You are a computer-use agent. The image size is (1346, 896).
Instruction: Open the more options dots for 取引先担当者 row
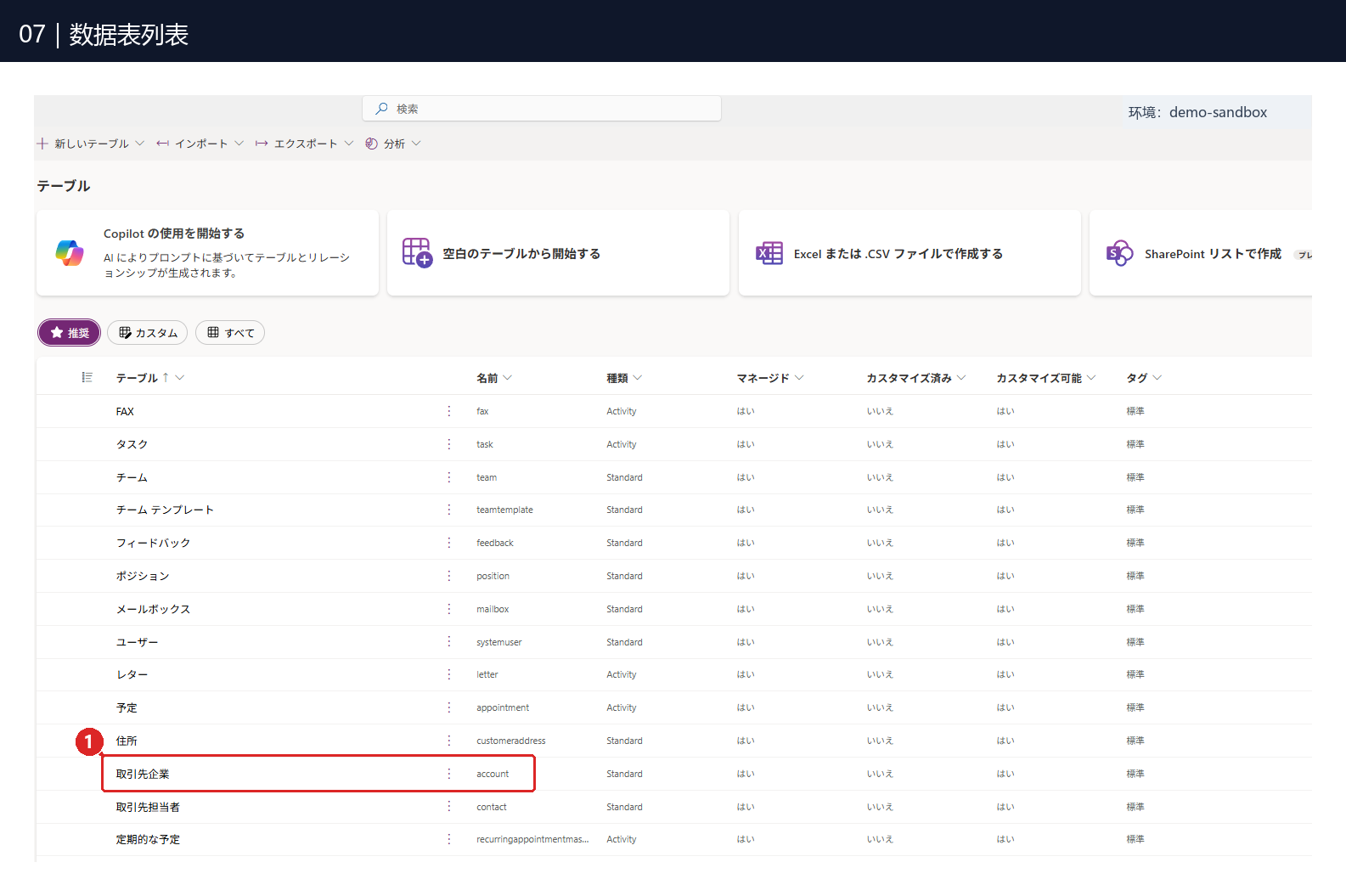[x=449, y=807]
